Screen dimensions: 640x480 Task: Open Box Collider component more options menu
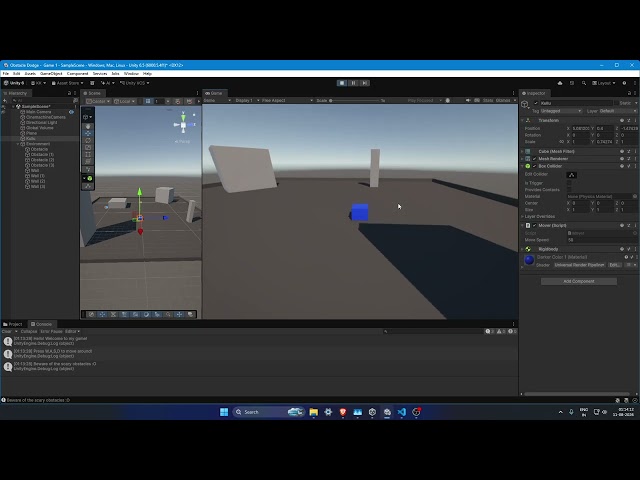pos(635,166)
